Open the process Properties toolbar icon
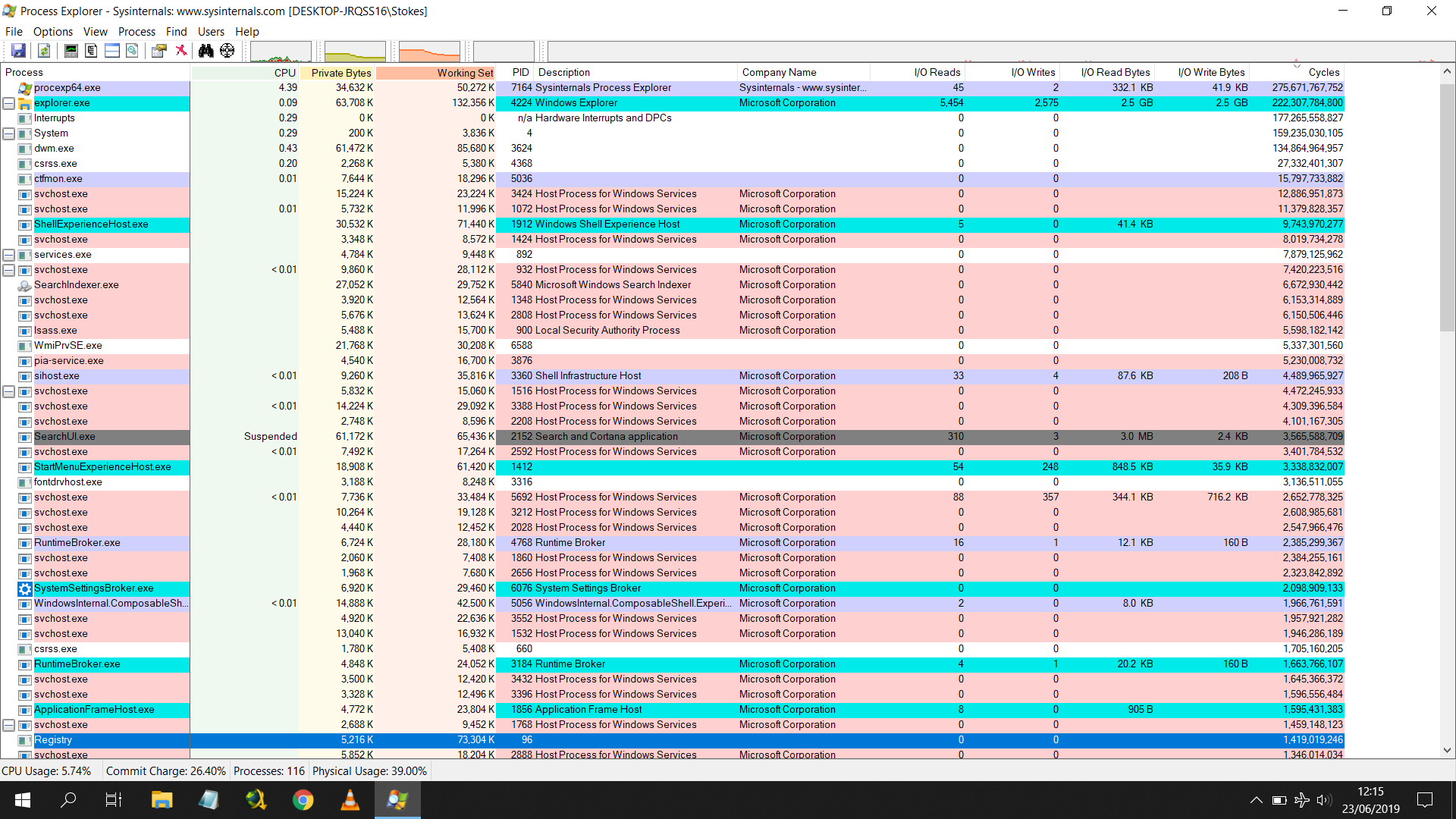This screenshot has width=1456, height=819. point(158,51)
